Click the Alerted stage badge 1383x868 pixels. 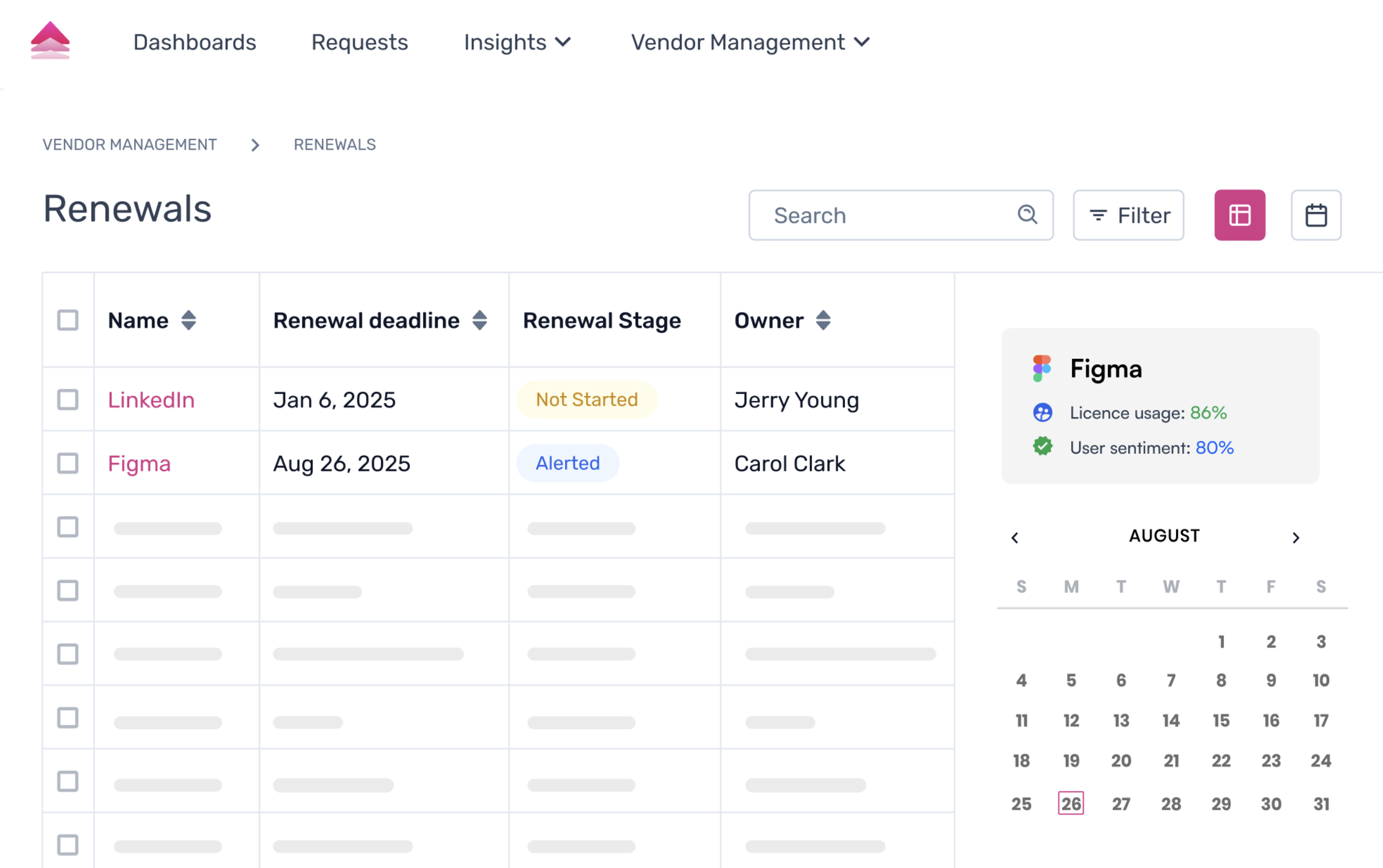click(x=568, y=463)
